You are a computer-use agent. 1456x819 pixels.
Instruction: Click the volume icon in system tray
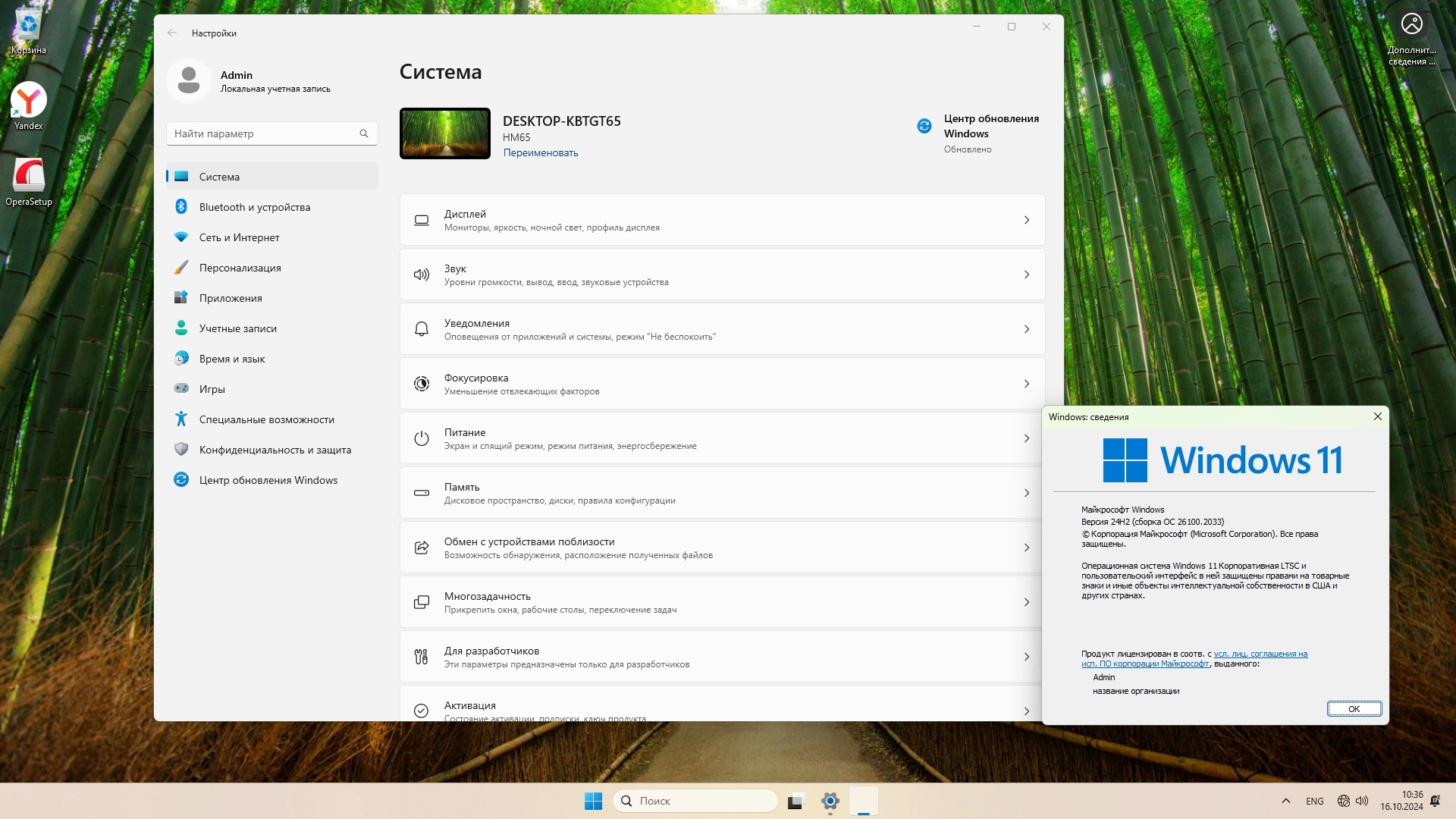(x=1362, y=801)
